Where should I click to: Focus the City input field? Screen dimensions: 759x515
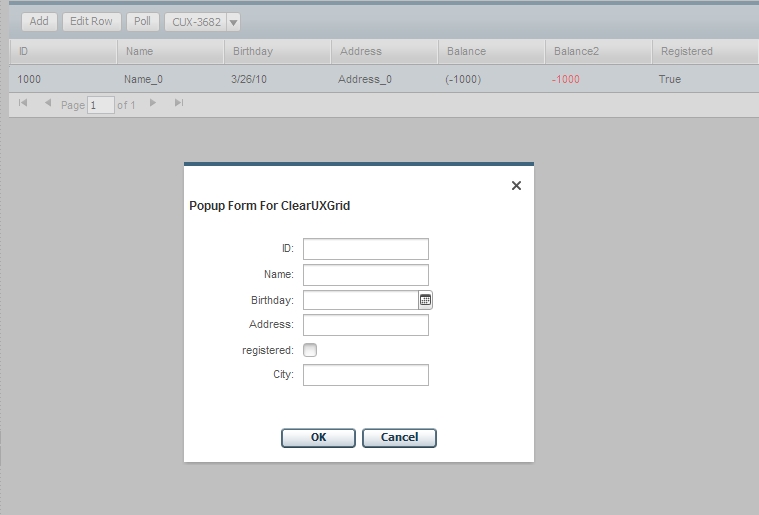coord(365,375)
